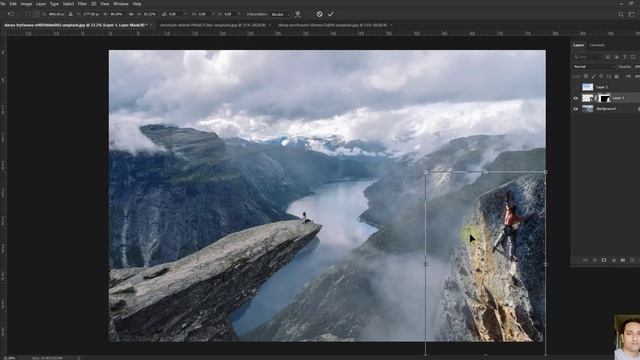Click the new group folder icon
Screen dimensions: 640x360
coord(623,260)
